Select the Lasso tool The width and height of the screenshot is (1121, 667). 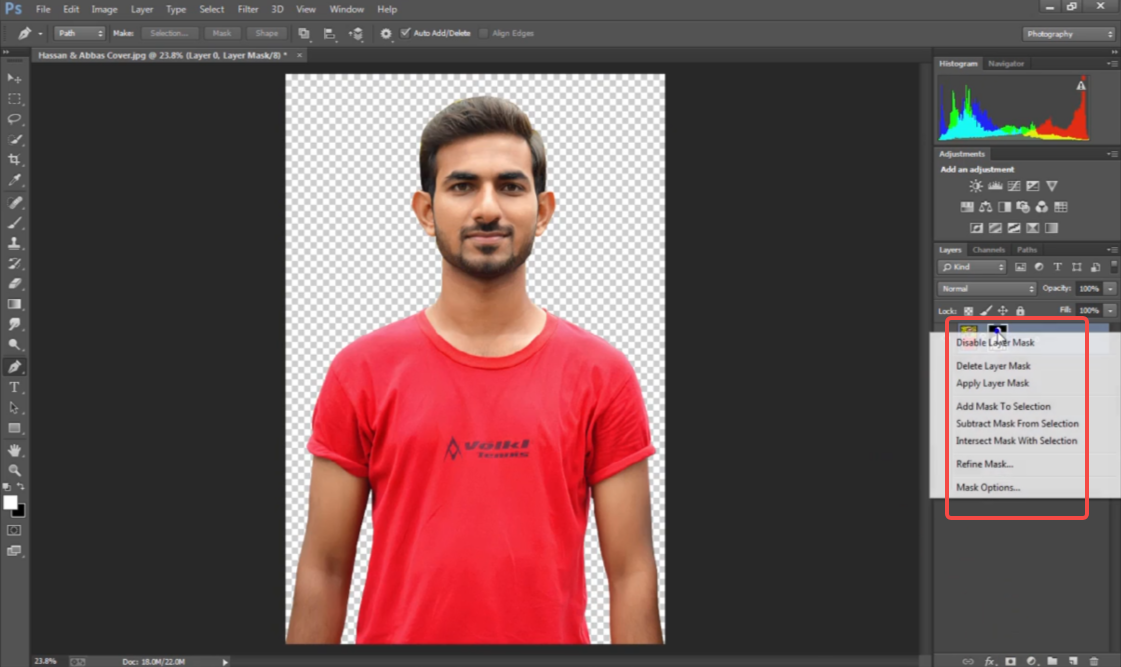click(14, 119)
